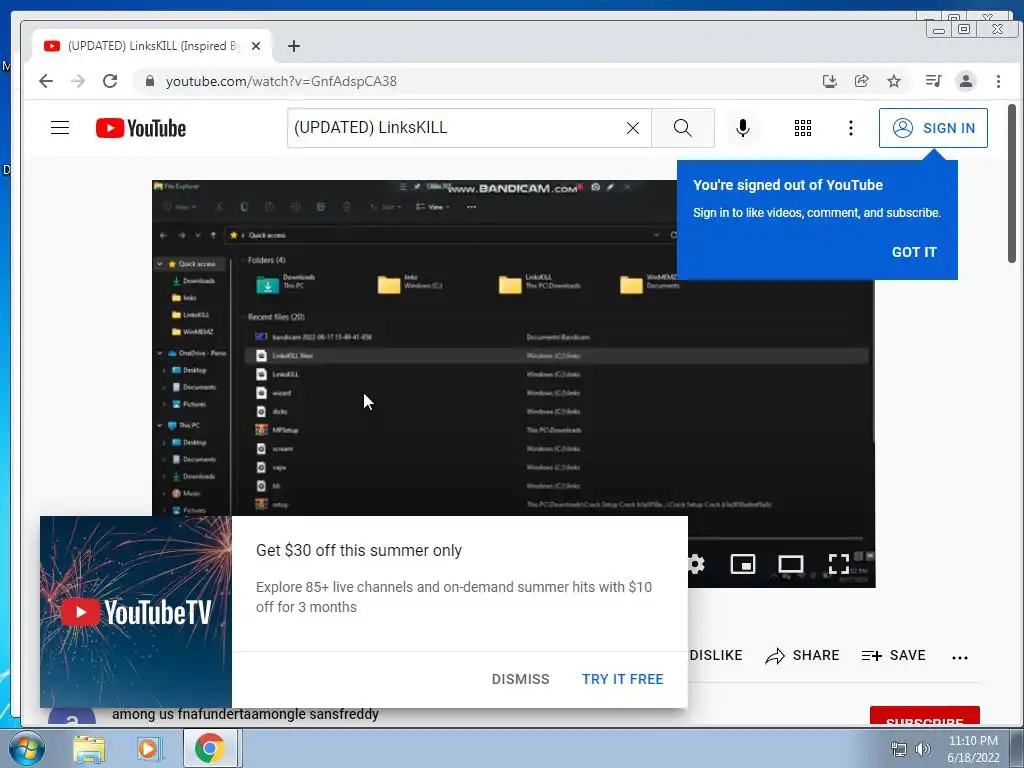Click the magnifier search button
Screen dimensions: 1024x768
click(x=682, y=128)
